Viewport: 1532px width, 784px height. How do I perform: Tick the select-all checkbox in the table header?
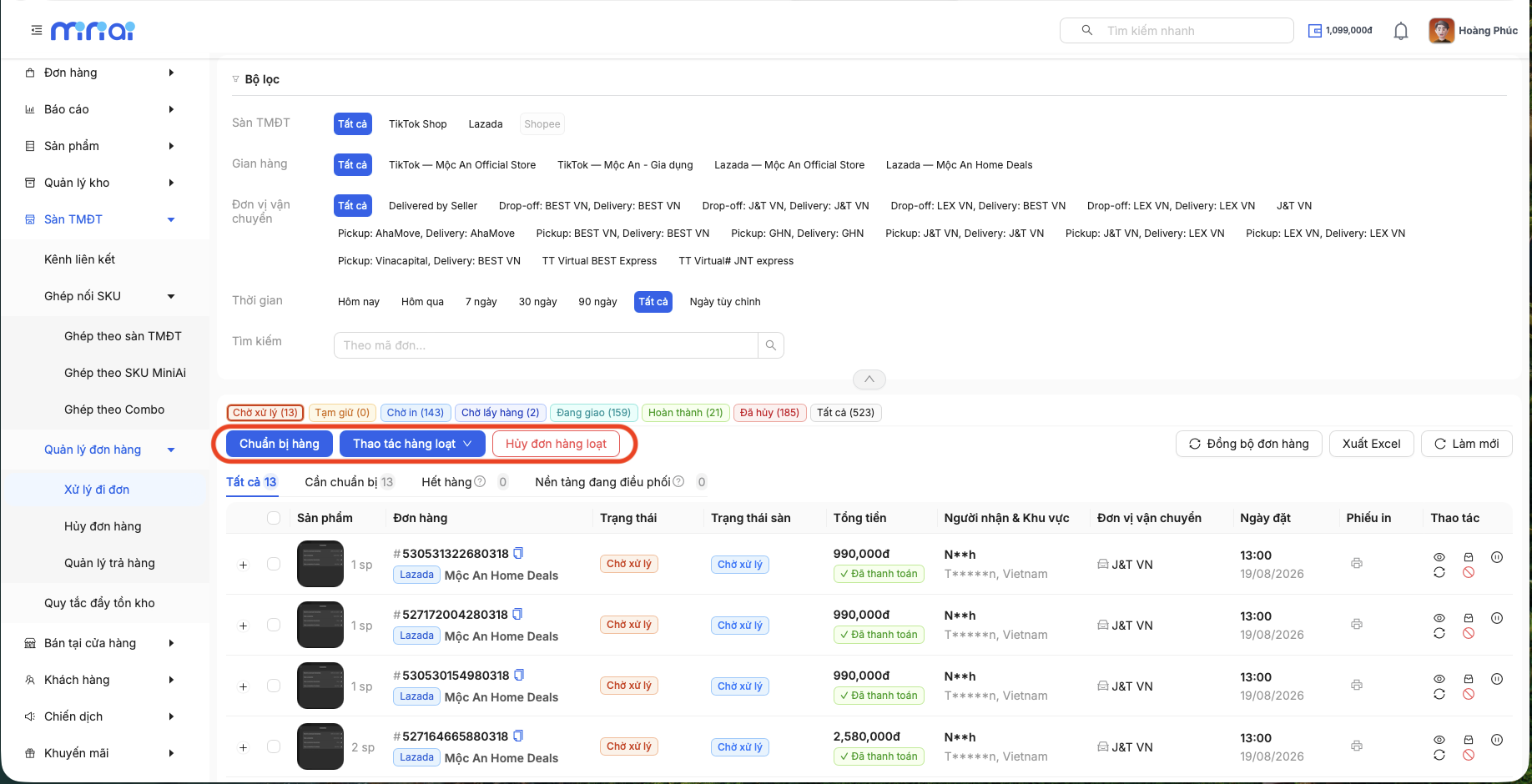click(x=274, y=518)
